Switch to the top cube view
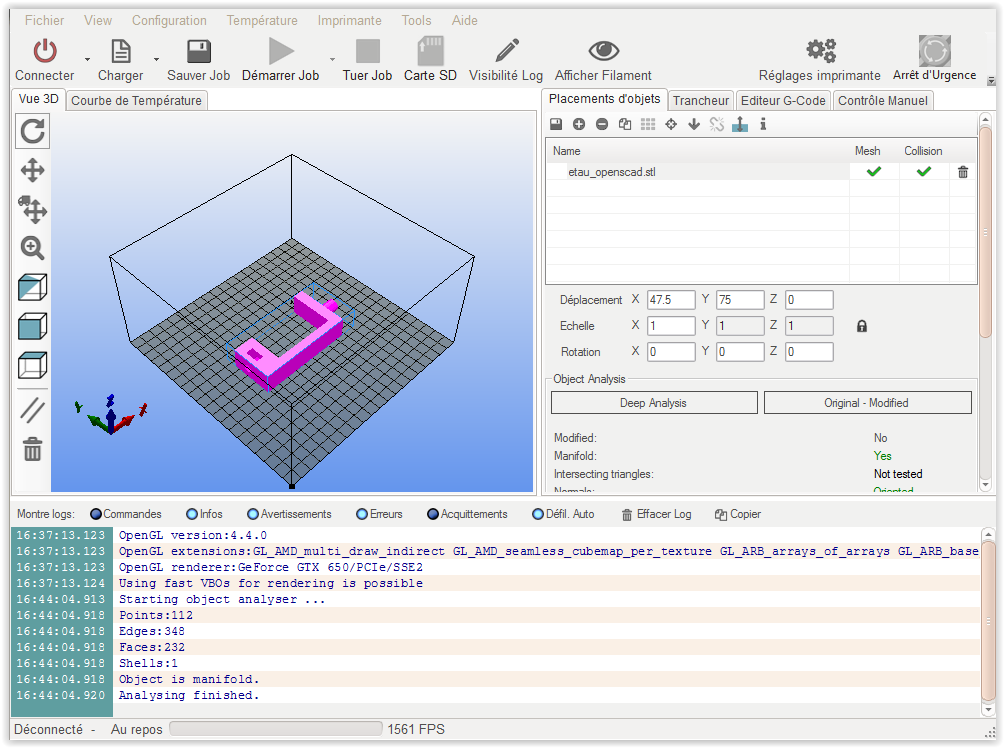This screenshot has height=748, width=1004. click(x=33, y=366)
